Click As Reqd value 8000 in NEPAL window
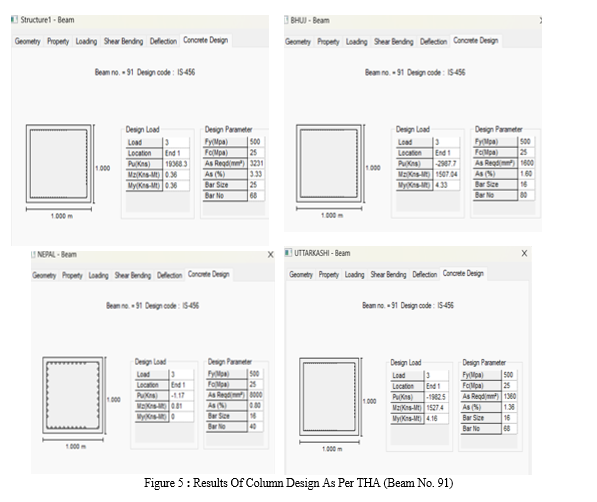 [256, 395]
